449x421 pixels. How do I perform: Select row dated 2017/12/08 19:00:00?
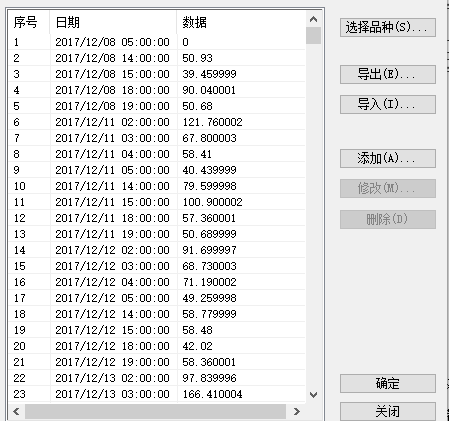click(x=157, y=106)
